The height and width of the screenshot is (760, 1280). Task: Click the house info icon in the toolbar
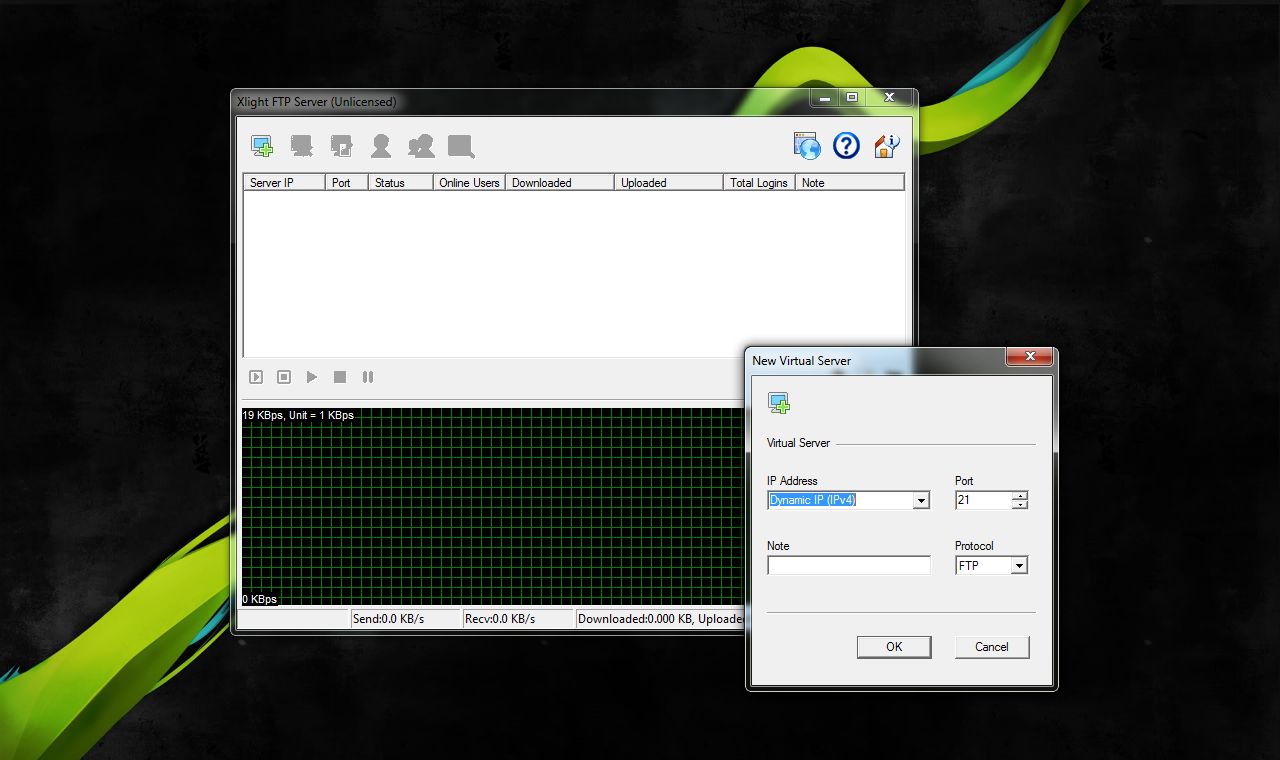(x=887, y=146)
